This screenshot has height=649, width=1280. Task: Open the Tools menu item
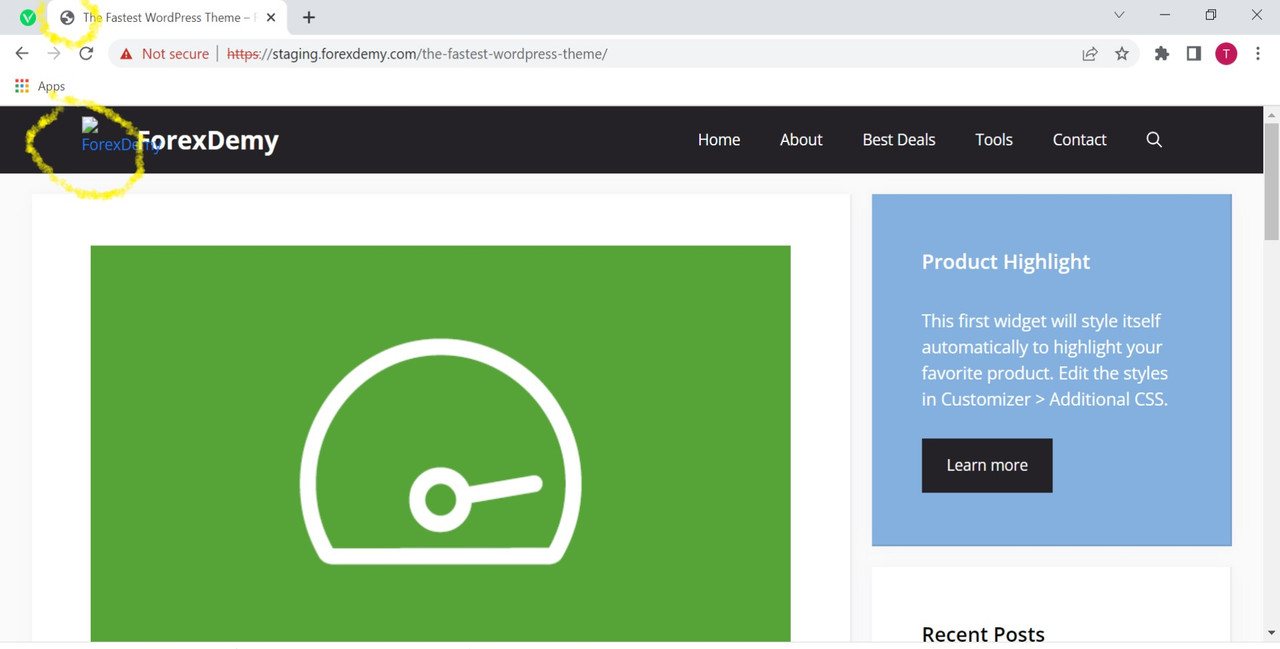coord(994,140)
